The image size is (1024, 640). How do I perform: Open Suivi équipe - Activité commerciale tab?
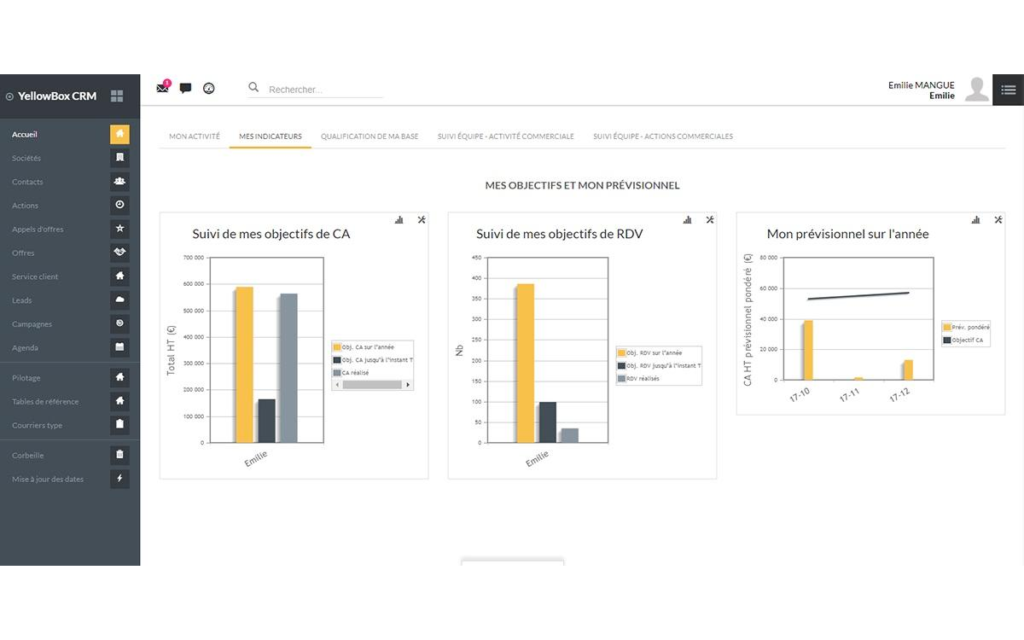tap(505, 136)
